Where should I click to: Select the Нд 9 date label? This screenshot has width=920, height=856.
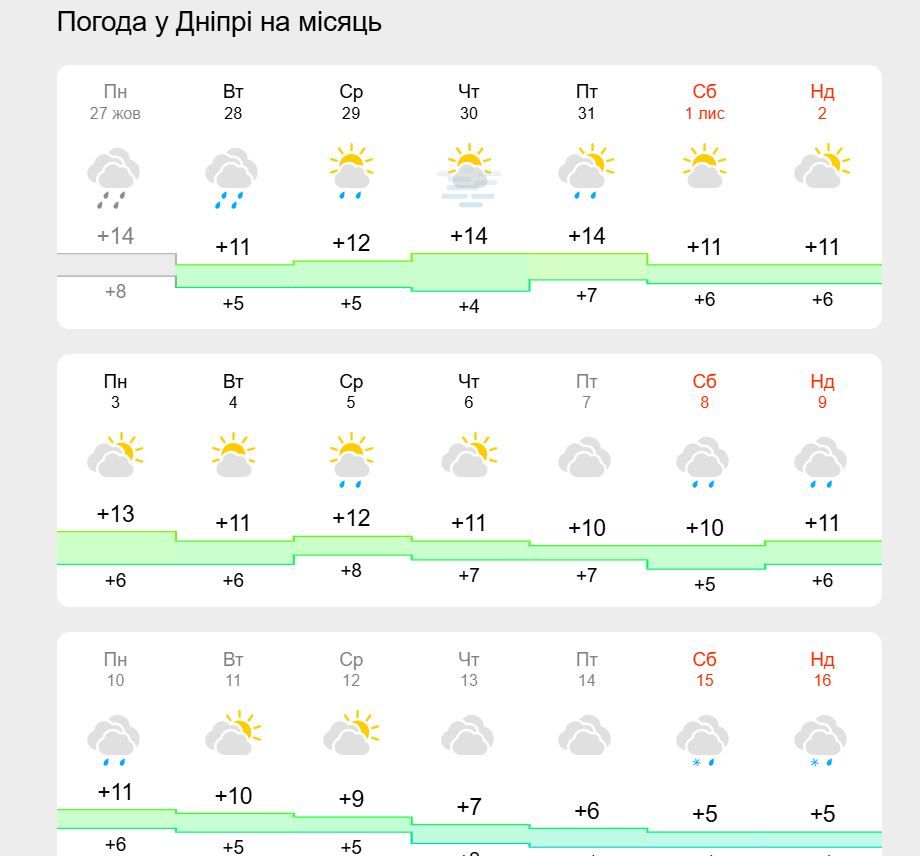coord(821,391)
